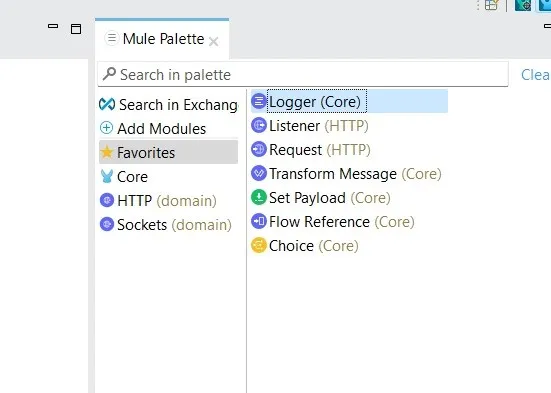This screenshot has height=393, width=551.
Task: Minimize the left panel
Action: pyautogui.click(x=53, y=26)
